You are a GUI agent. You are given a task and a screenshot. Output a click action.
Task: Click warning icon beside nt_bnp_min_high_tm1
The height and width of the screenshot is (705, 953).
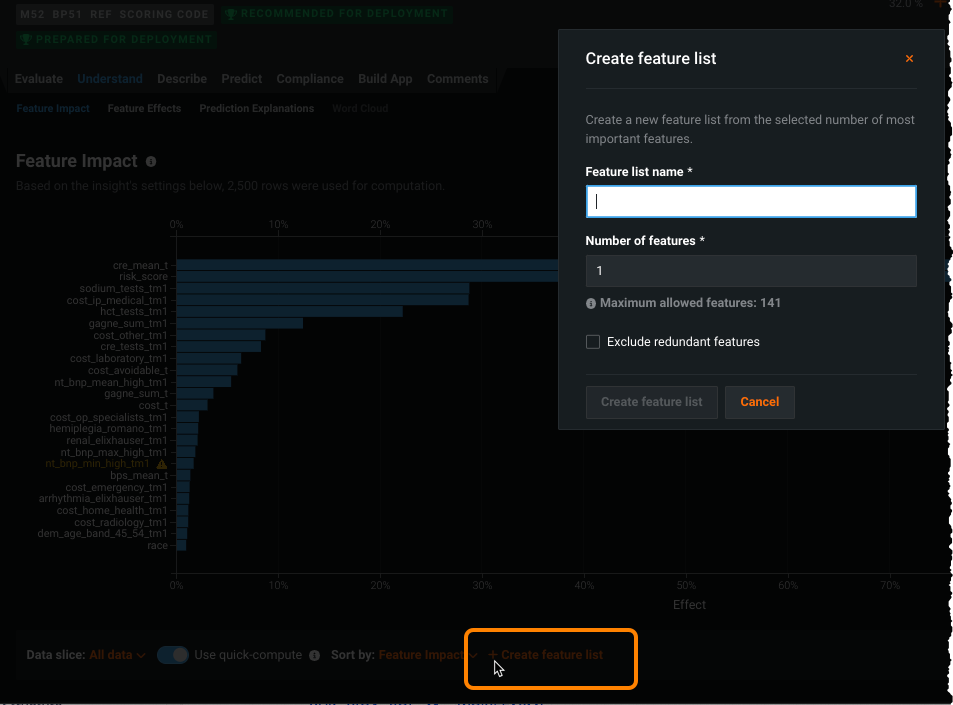click(x=162, y=464)
